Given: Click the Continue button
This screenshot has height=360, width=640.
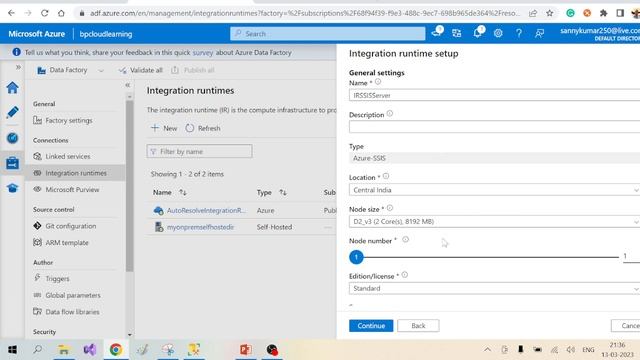Looking at the screenshot, I should point(371,326).
